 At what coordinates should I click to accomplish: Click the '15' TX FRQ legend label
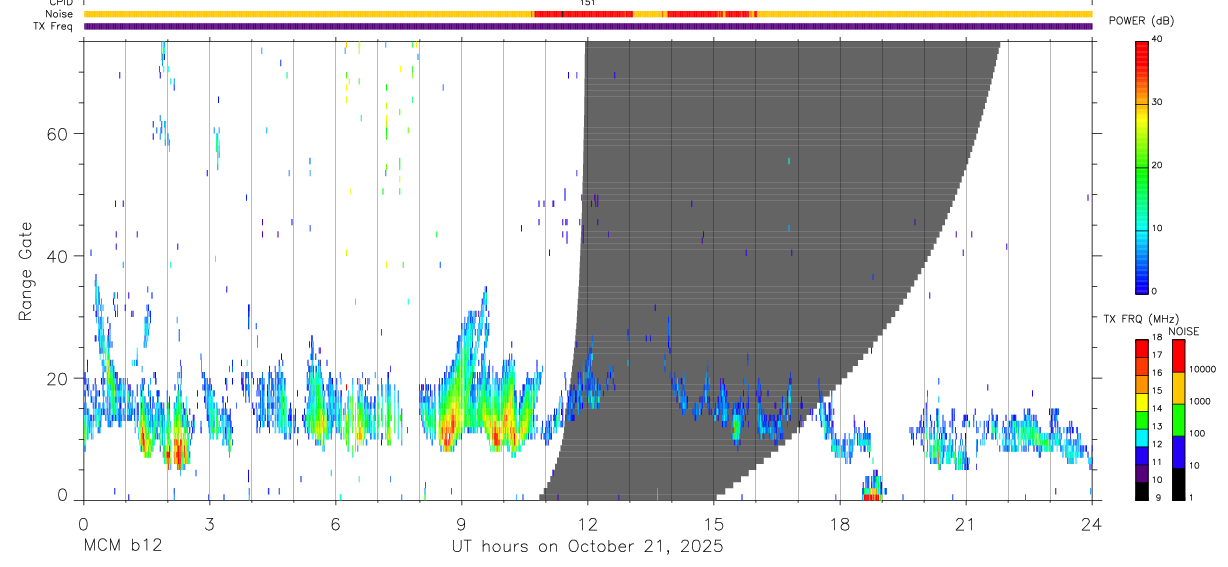1158,391
